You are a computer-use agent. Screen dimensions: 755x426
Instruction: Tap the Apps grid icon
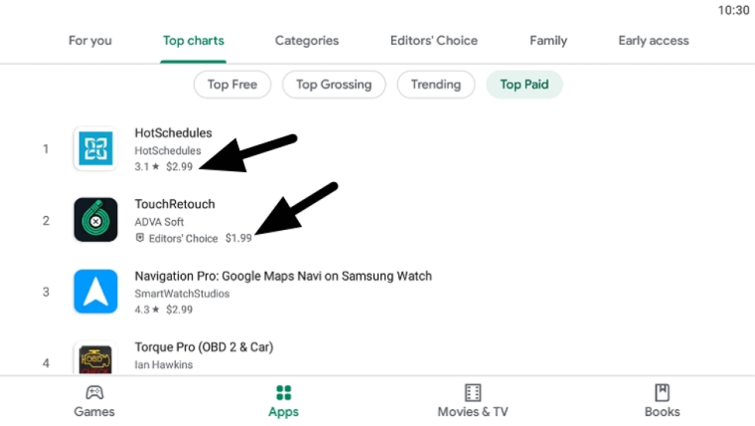284,393
